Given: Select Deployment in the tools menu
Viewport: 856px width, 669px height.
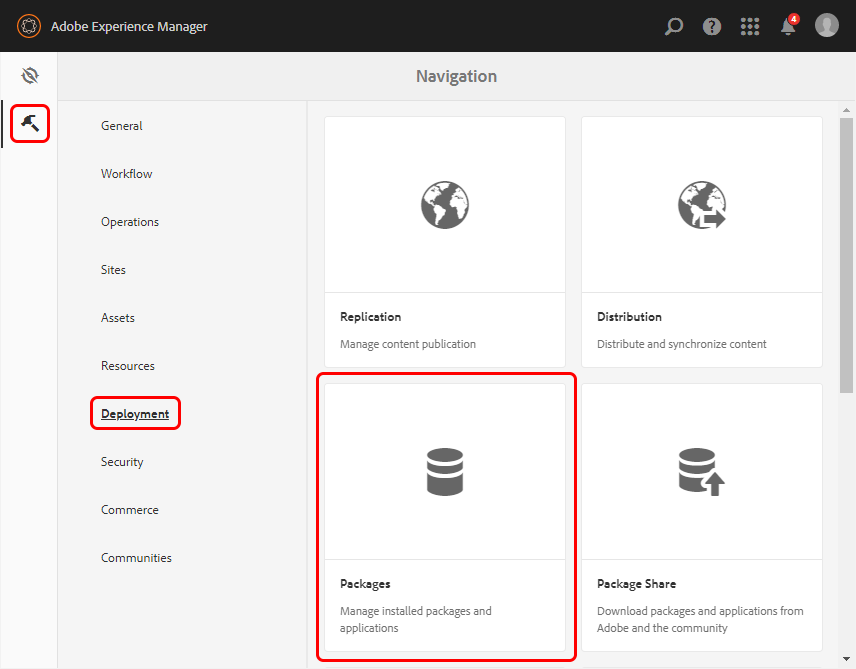Looking at the screenshot, I should click(x=135, y=414).
